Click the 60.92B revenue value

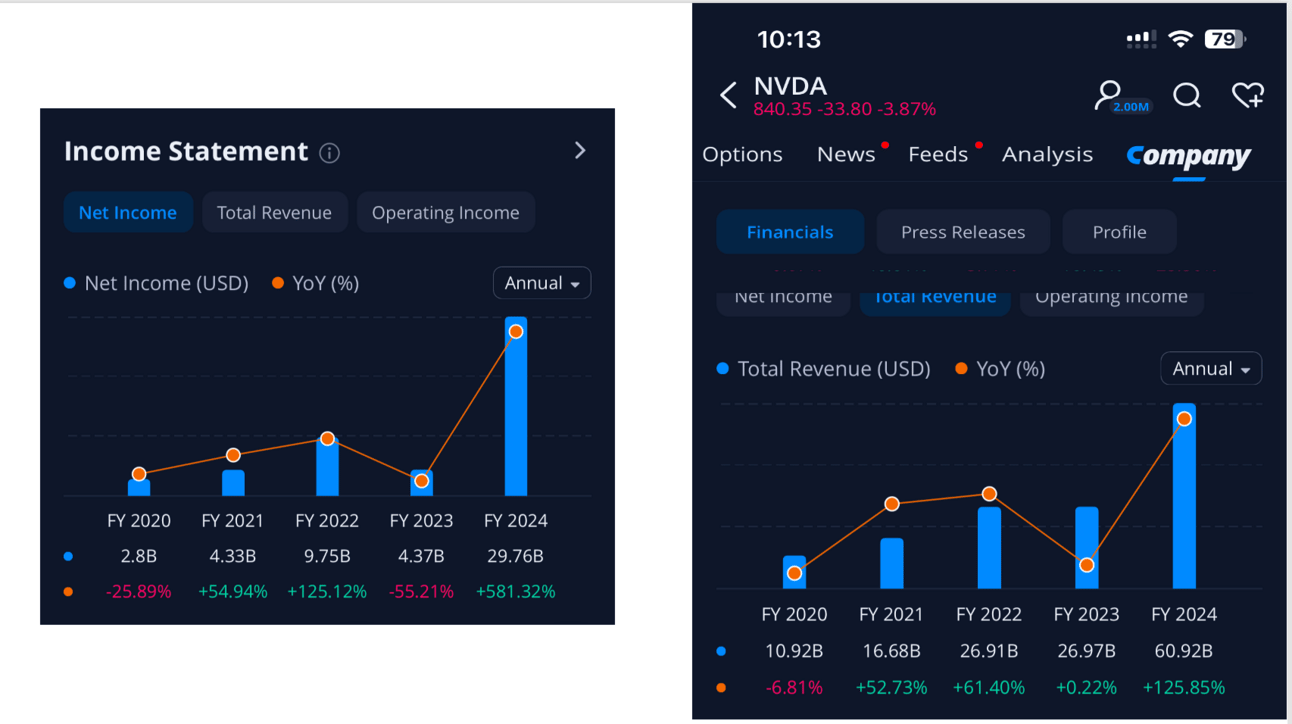tap(1184, 651)
